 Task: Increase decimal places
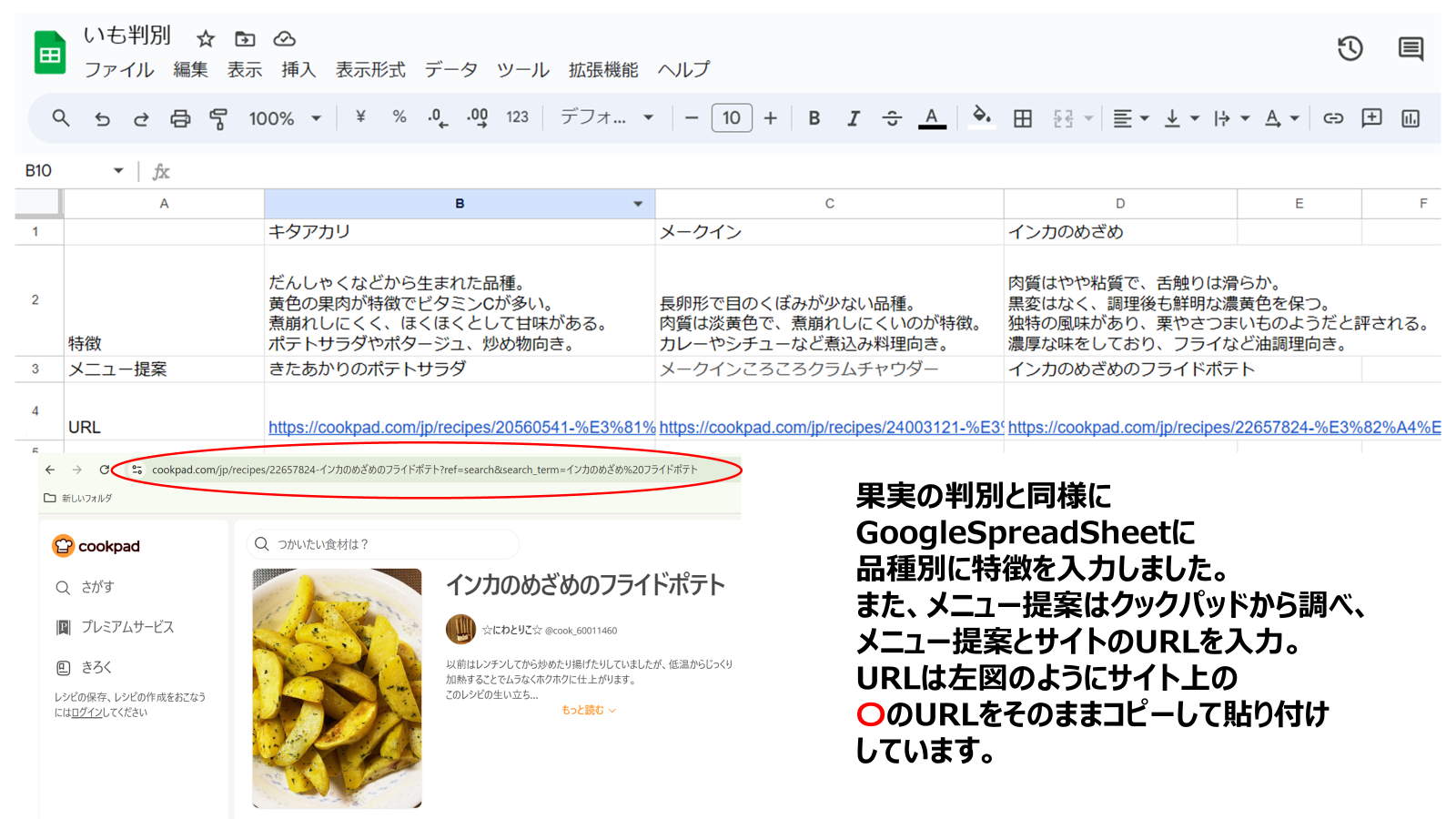[x=477, y=117]
